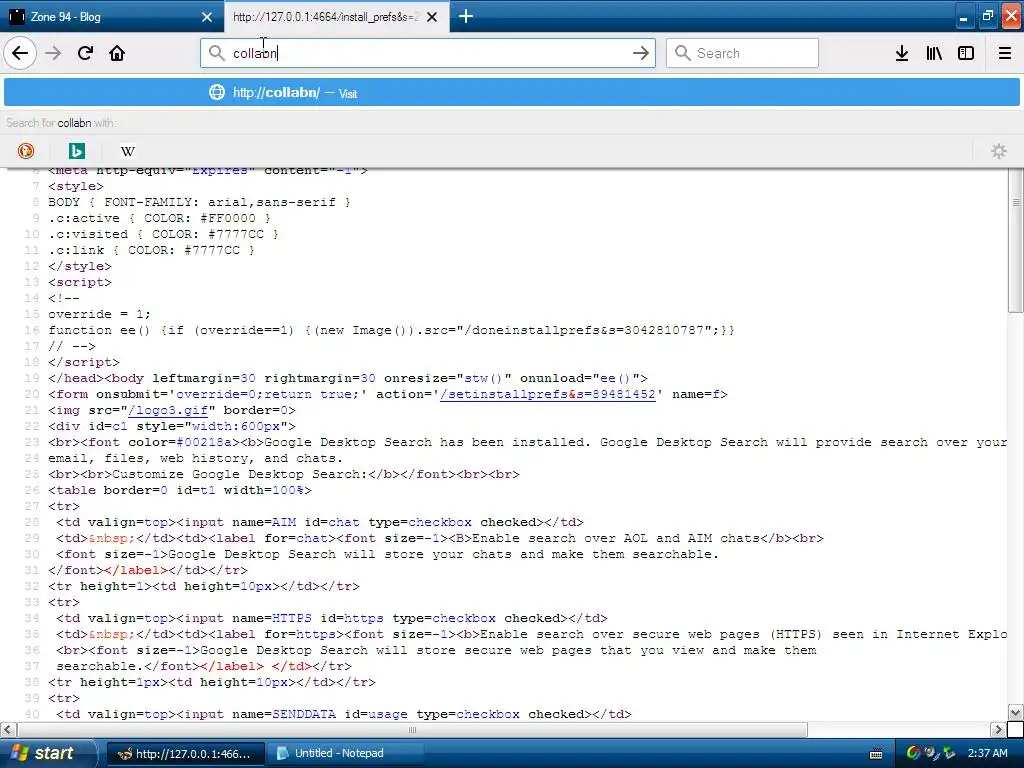Search with the Bing engine icon
1024x768 pixels.
pyautogui.click(x=76, y=151)
